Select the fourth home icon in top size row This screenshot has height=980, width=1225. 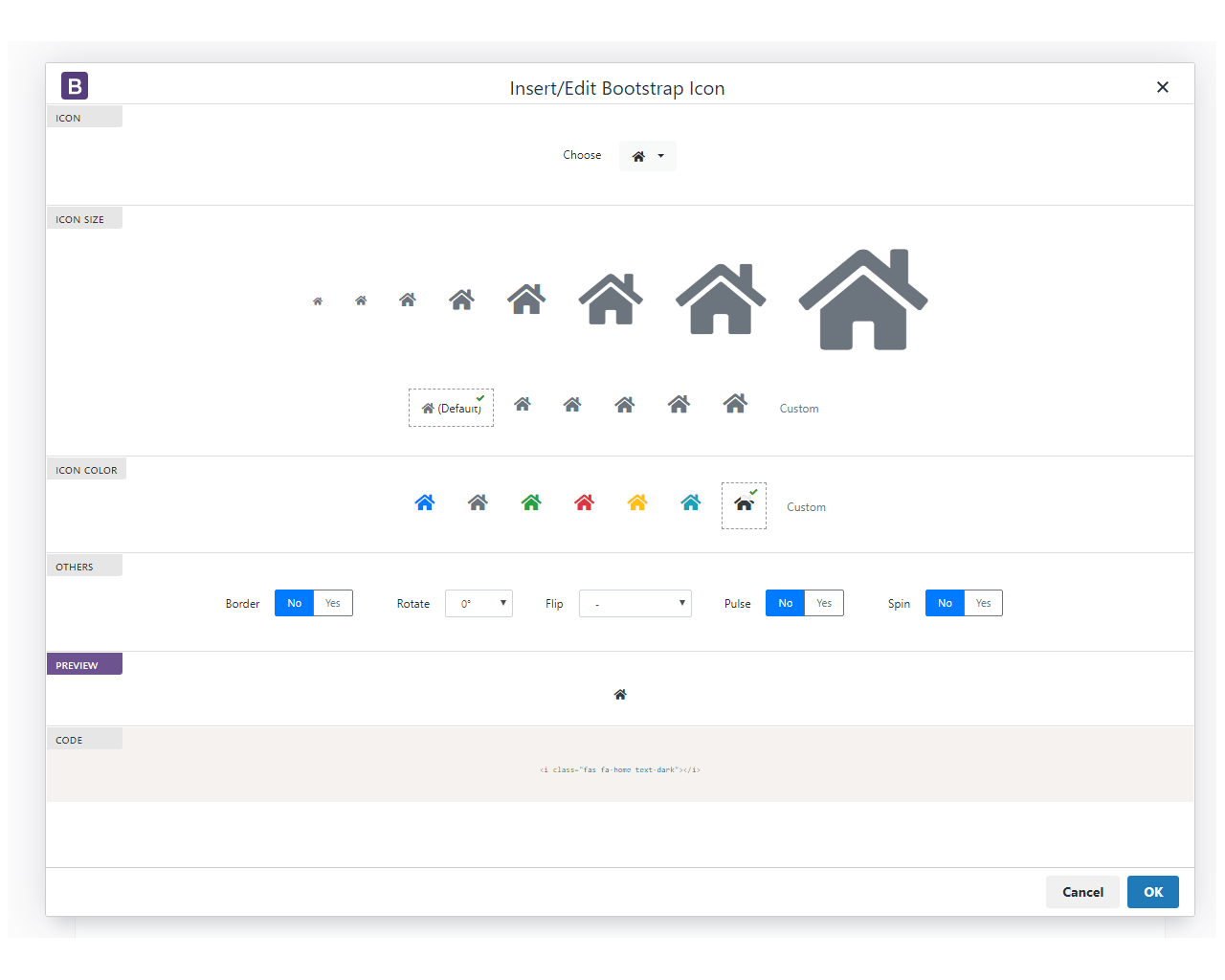462,300
